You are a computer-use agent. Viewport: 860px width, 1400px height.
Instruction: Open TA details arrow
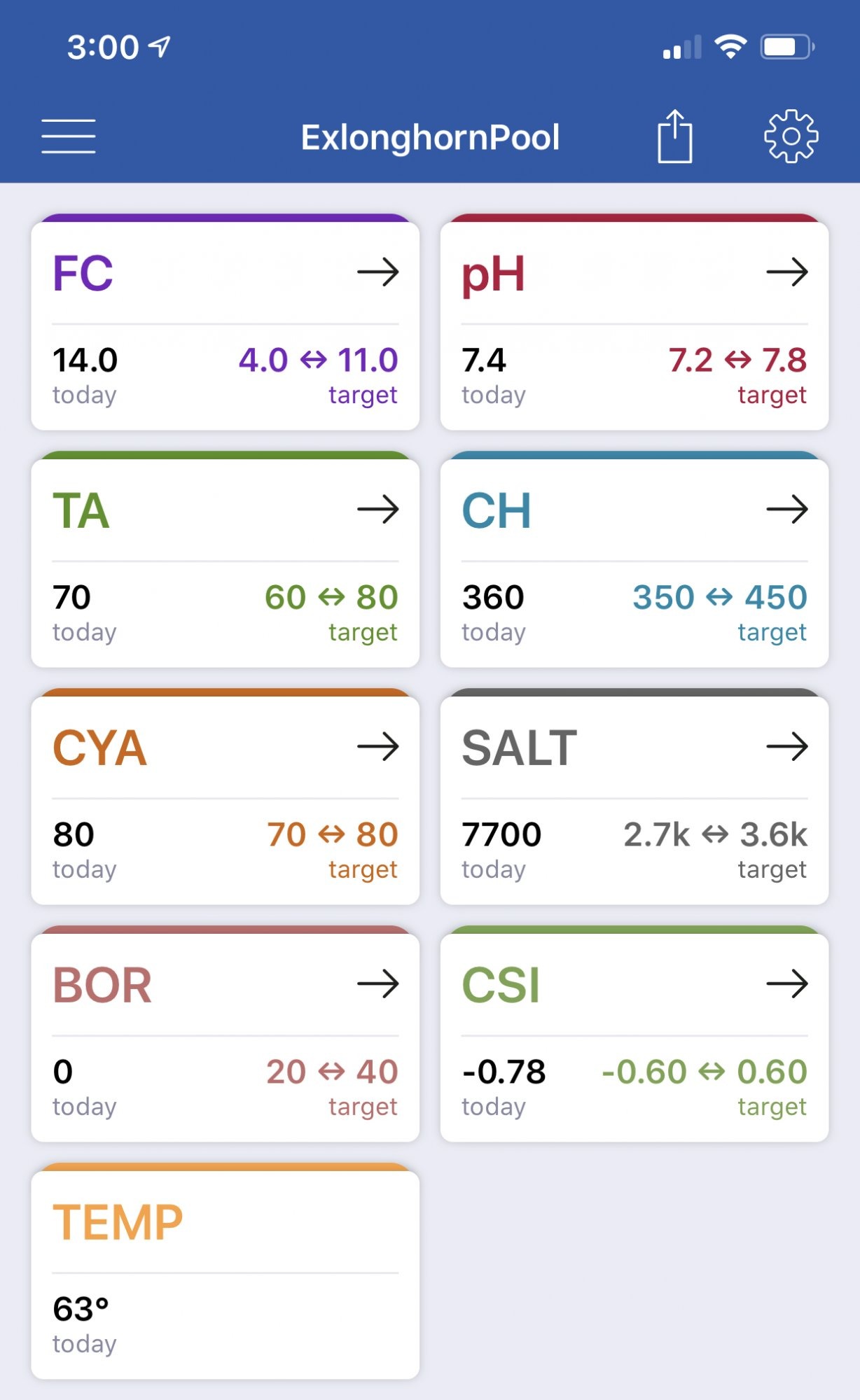tap(378, 509)
